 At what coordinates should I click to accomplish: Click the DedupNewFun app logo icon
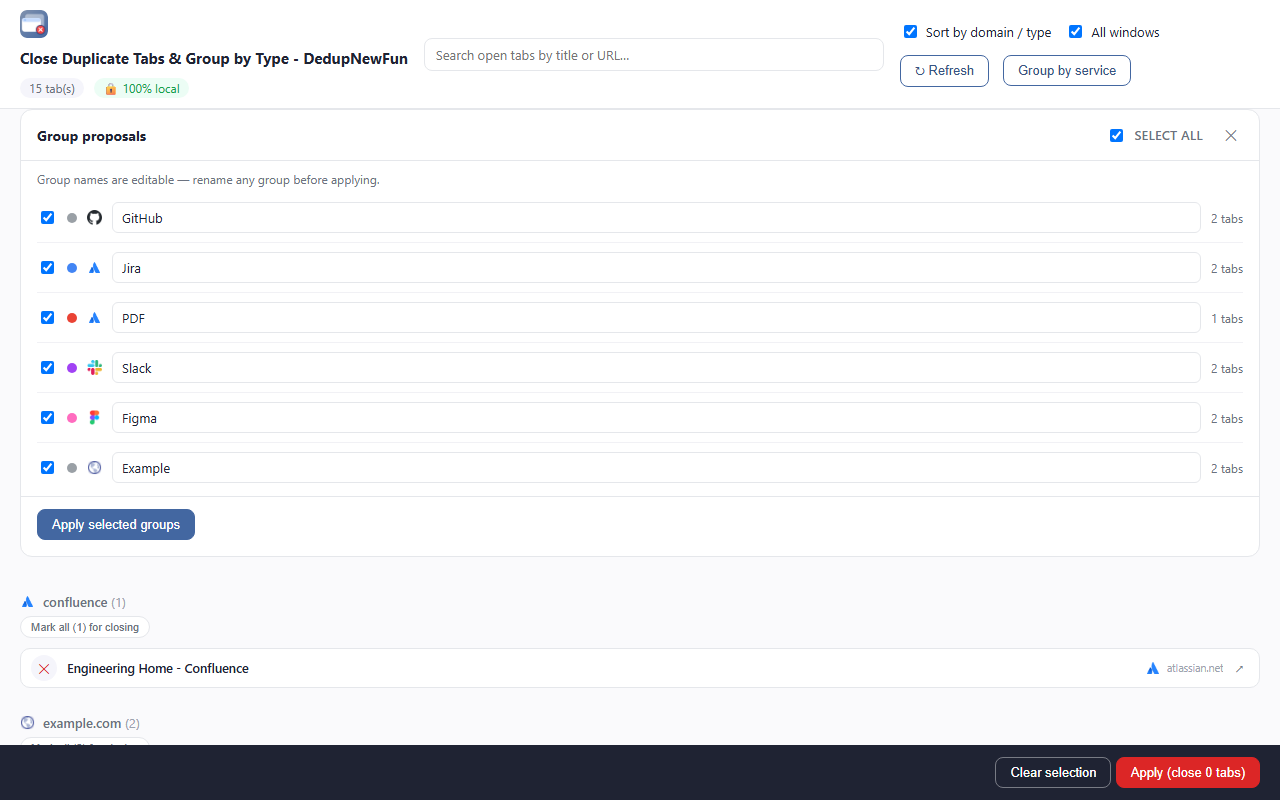(34, 24)
